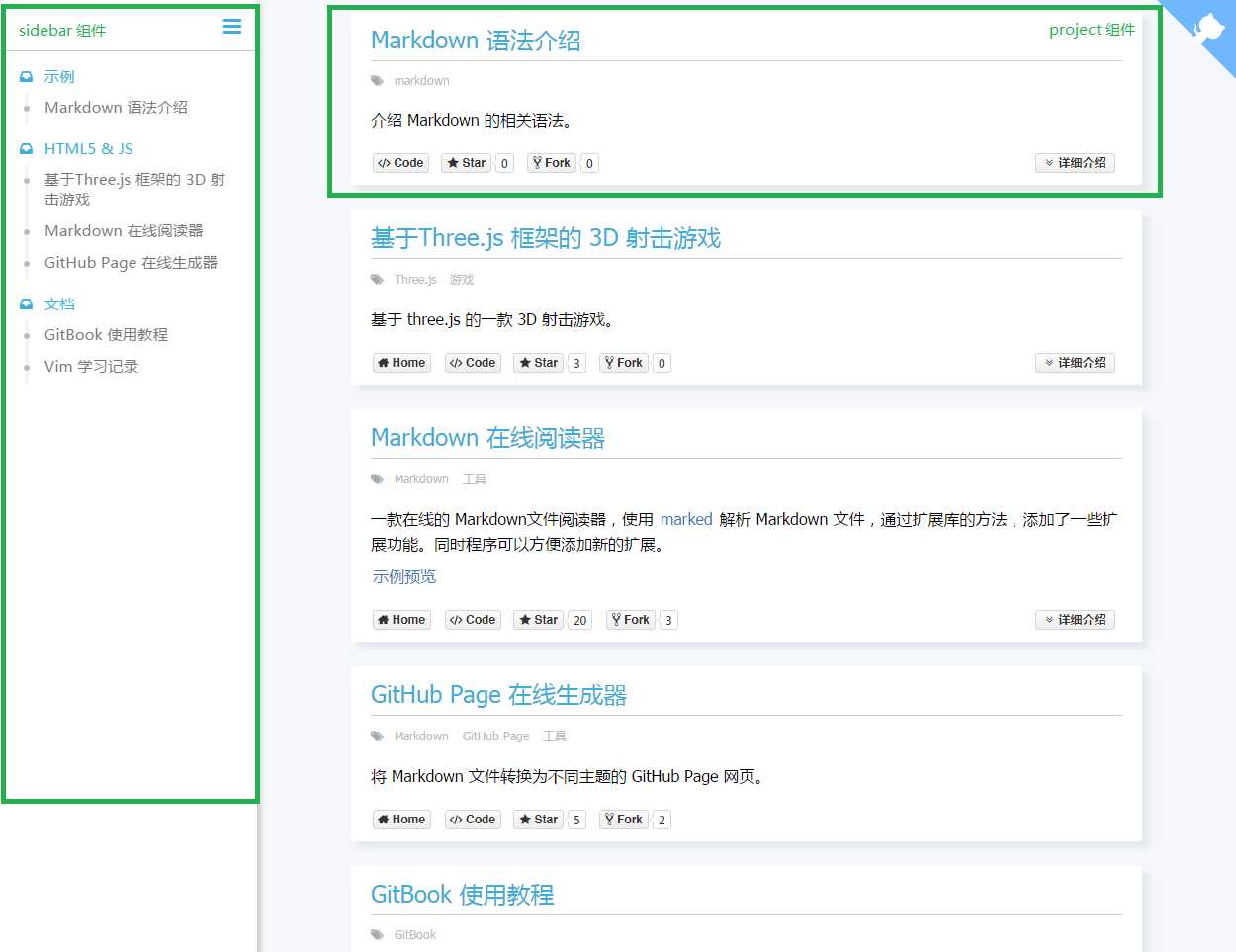Screen dimensions: 1236x952
Task: Click Code button in Markdown 在线阅读器 card
Action: (473, 620)
